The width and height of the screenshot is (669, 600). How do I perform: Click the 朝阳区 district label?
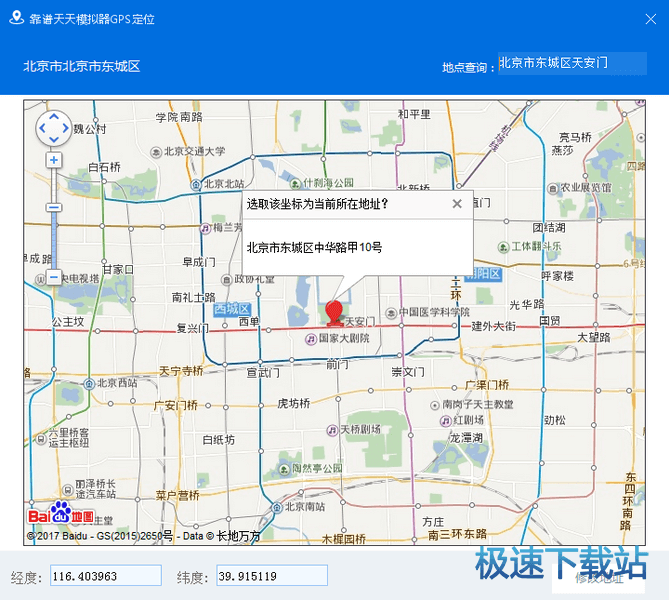coord(483,273)
